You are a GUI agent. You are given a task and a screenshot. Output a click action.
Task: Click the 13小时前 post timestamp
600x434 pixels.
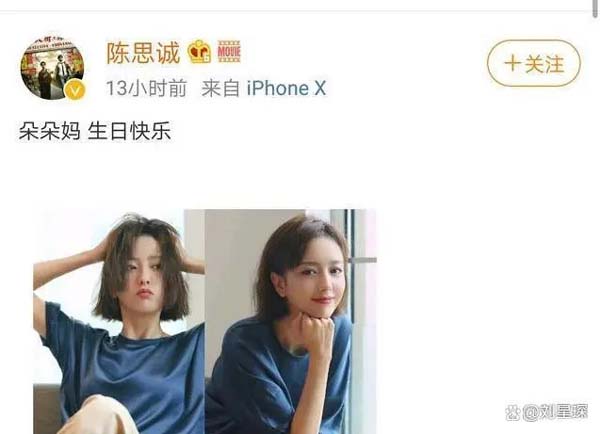(x=146, y=88)
